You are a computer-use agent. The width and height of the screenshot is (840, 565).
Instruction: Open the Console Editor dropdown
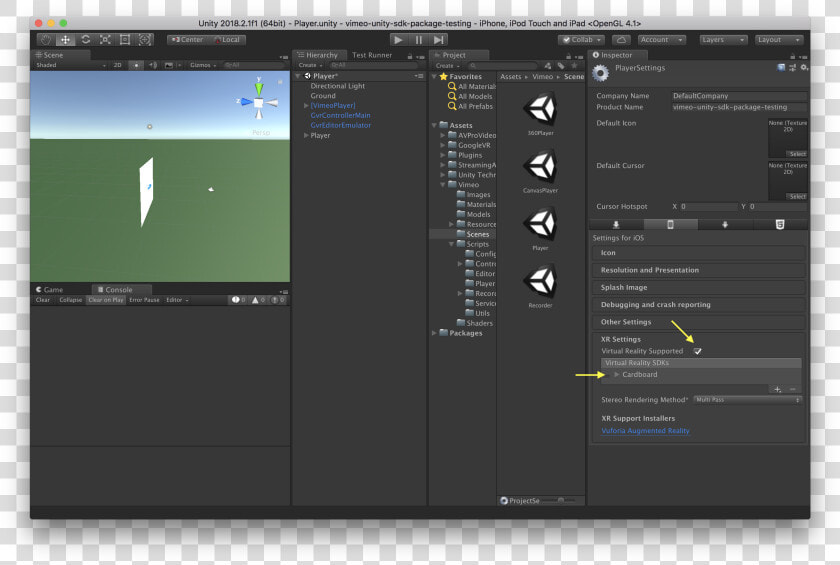(177, 300)
